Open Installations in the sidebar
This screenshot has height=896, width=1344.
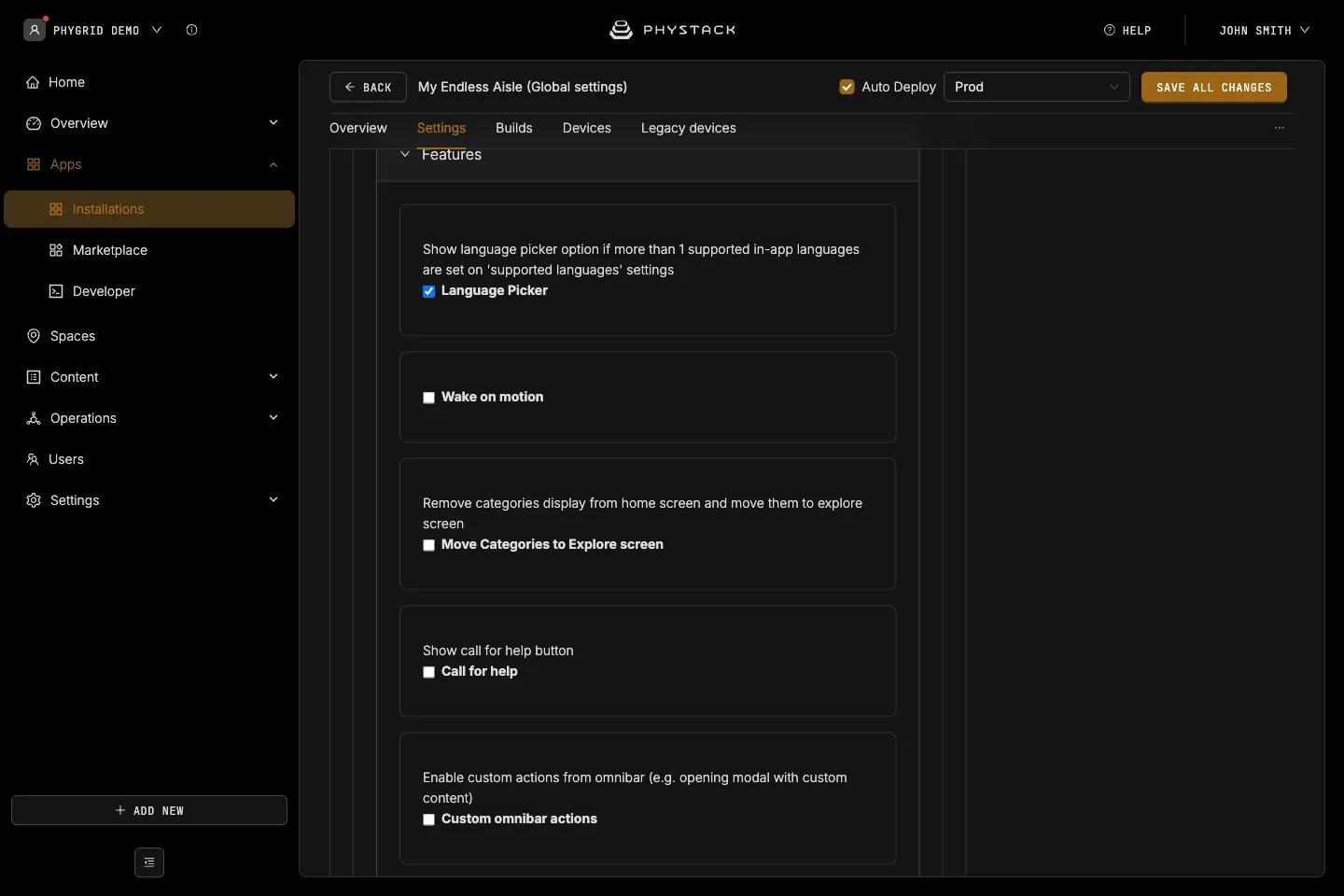pos(149,209)
